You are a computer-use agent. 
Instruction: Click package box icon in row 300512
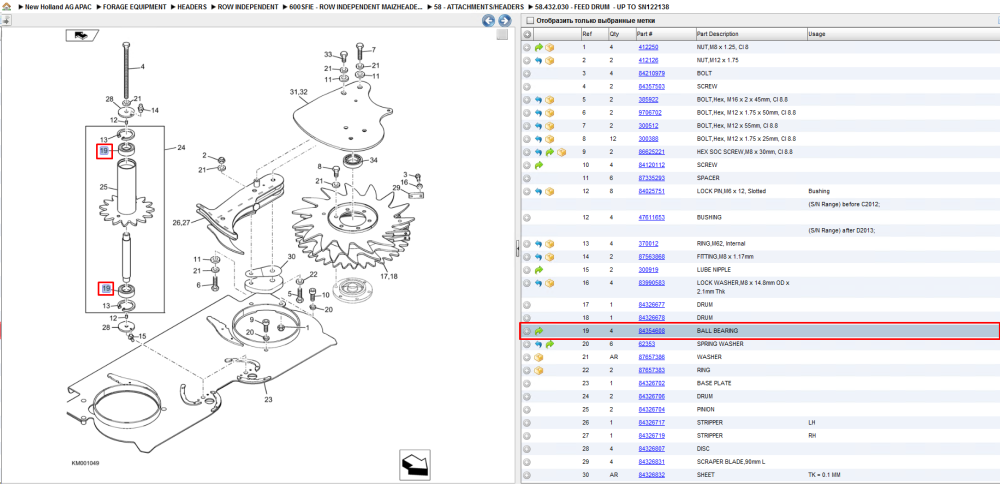tap(550, 126)
